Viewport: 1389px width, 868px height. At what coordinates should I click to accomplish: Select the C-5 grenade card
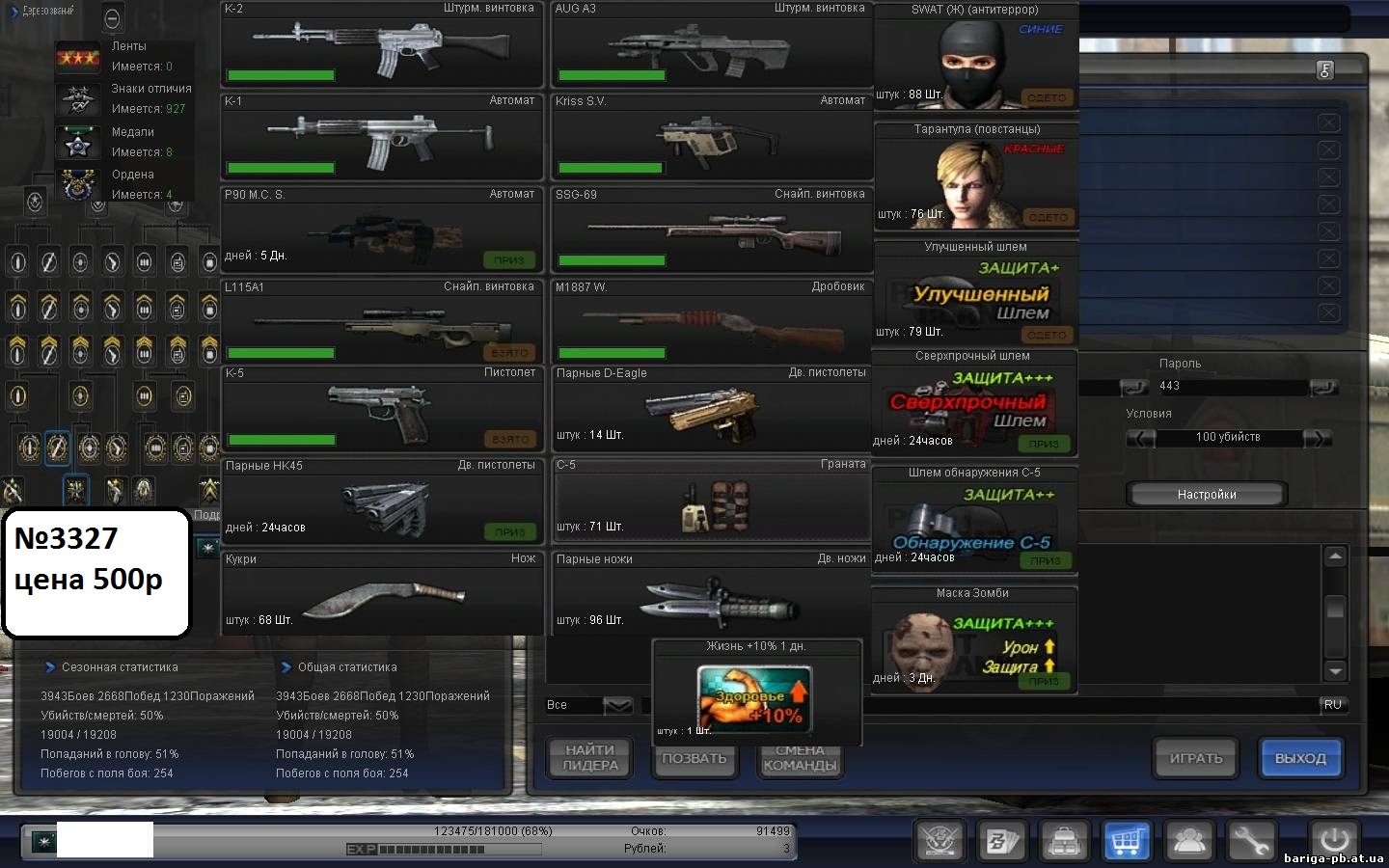click(x=712, y=500)
